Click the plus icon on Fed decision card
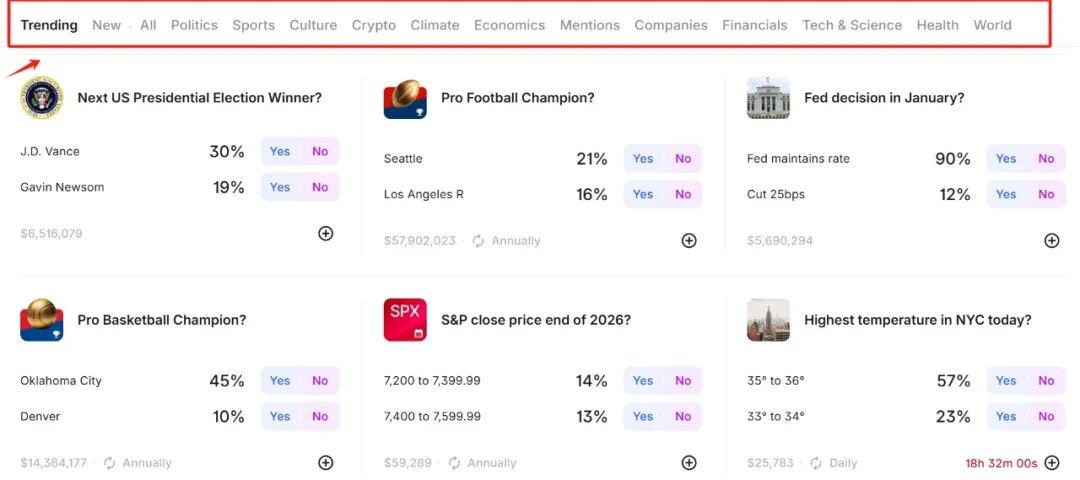Image resolution: width=1080 pixels, height=480 pixels. pyautogui.click(x=1052, y=240)
